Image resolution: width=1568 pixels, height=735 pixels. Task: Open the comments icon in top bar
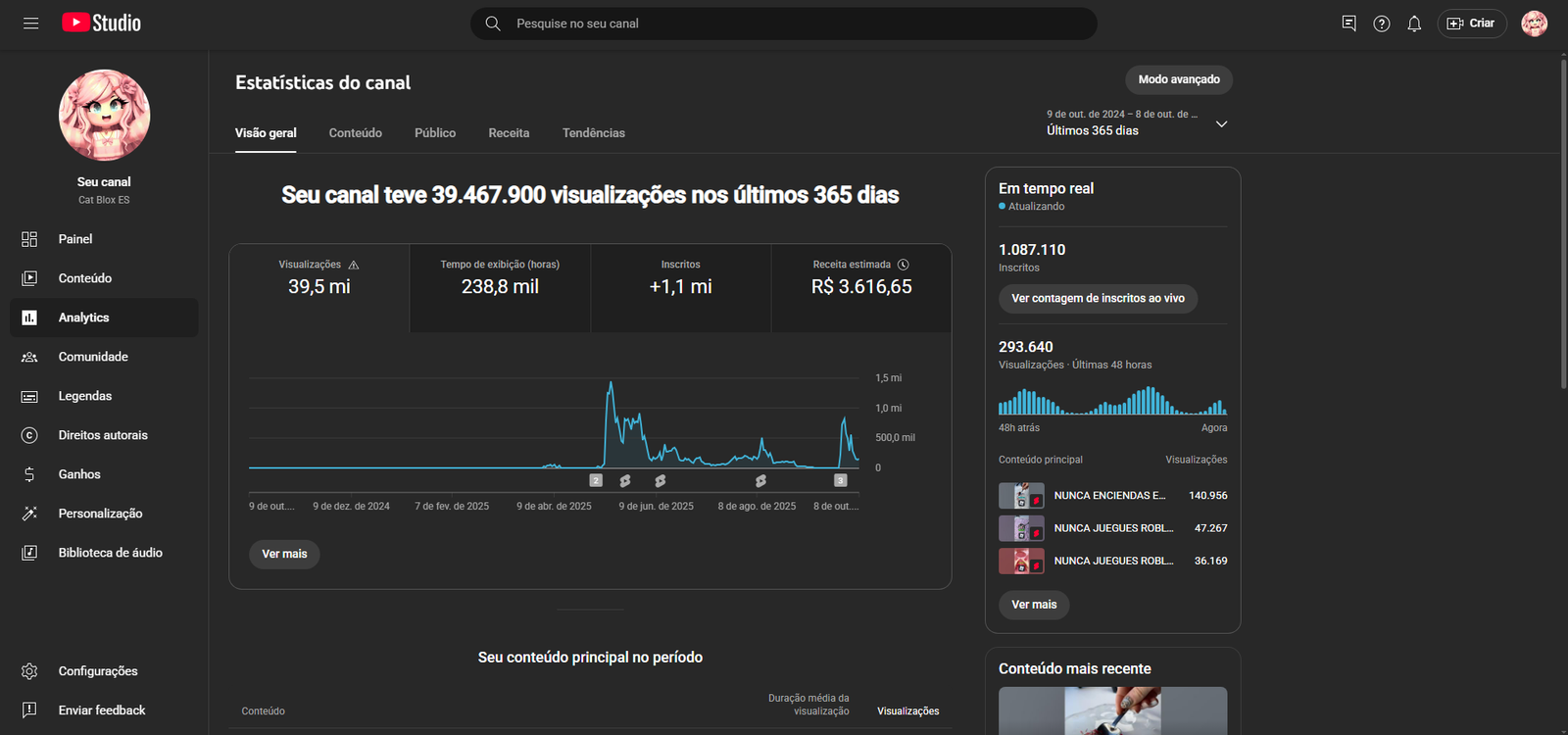click(1349, 24)
